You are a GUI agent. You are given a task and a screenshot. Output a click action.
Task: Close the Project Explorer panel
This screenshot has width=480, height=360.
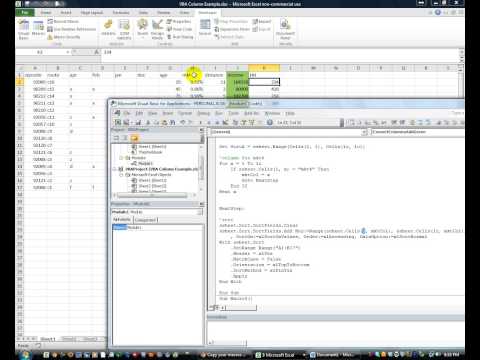[x=202, y=130]
